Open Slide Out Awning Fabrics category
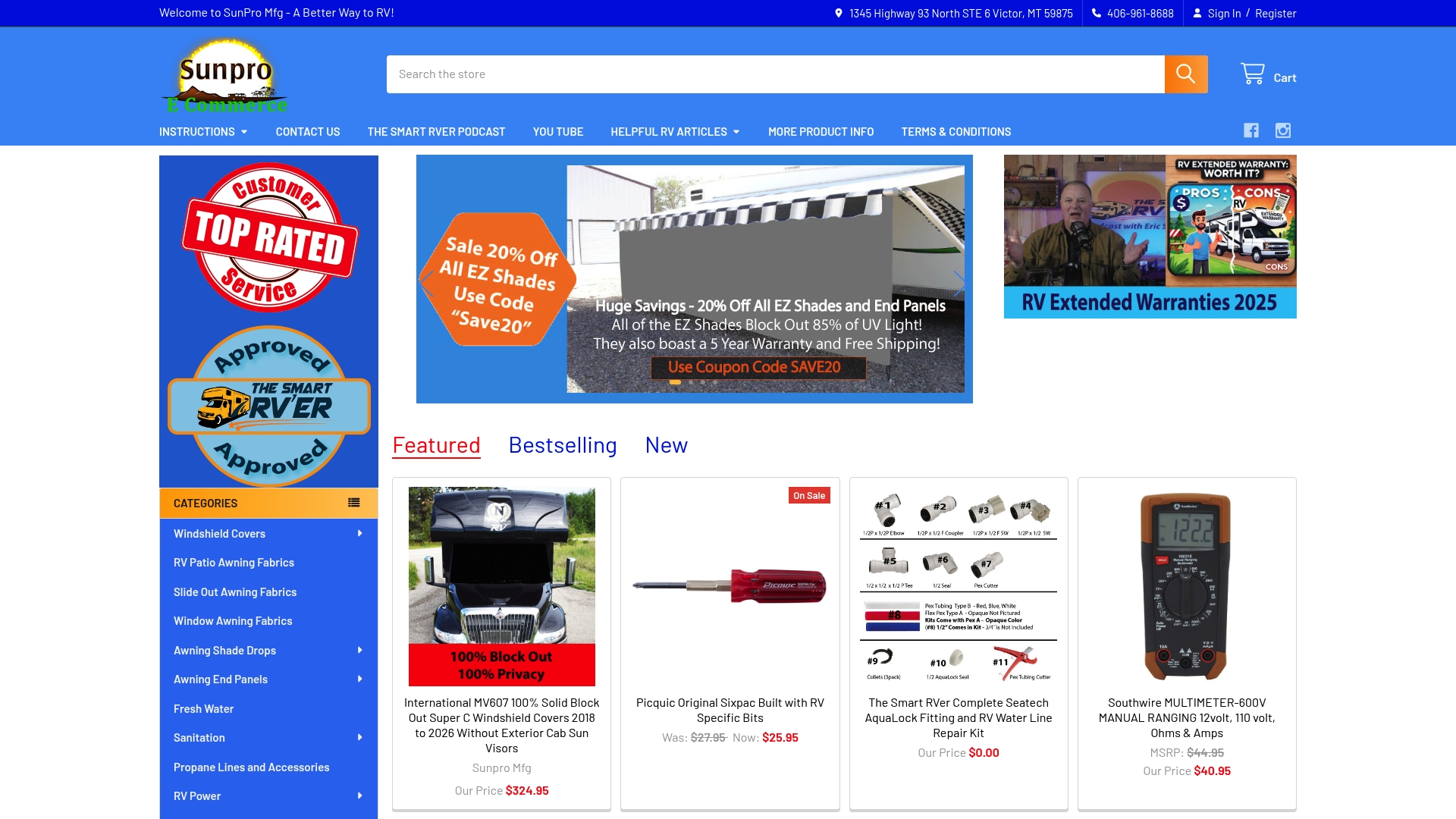 point(235,592)
